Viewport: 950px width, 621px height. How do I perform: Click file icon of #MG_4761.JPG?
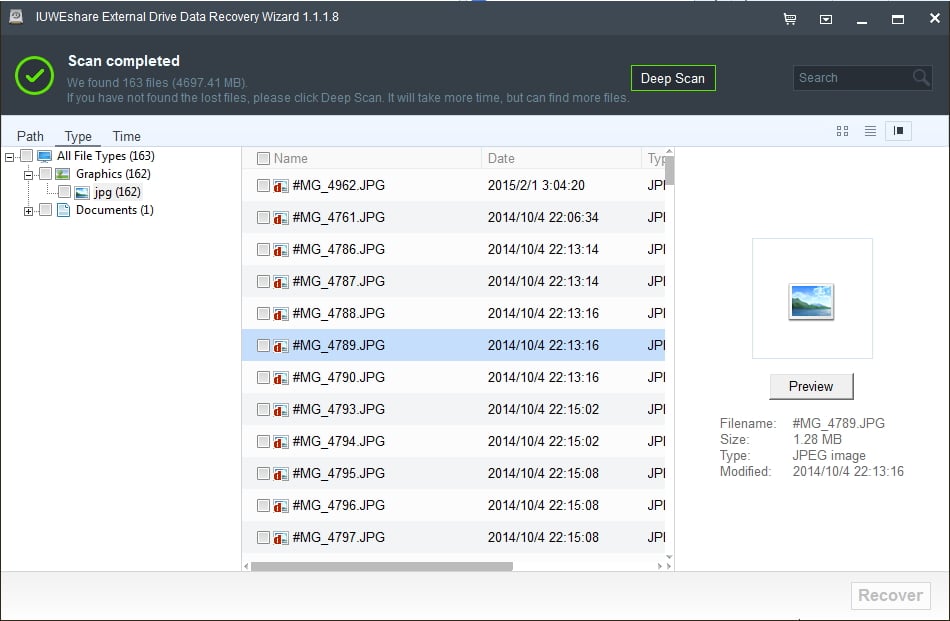pos(281,218)
